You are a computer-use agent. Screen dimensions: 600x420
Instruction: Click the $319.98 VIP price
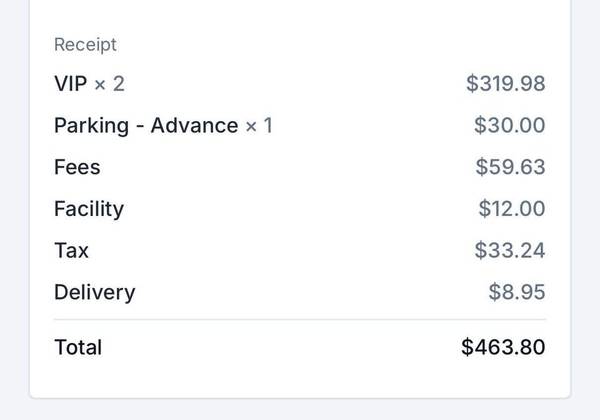pos(505,83)
